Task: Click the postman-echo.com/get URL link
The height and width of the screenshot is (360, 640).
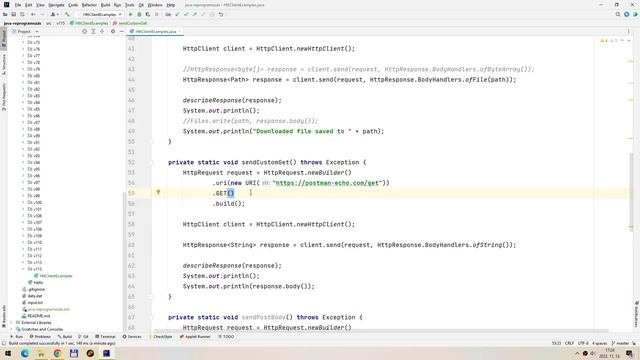Action: [327, 183]
